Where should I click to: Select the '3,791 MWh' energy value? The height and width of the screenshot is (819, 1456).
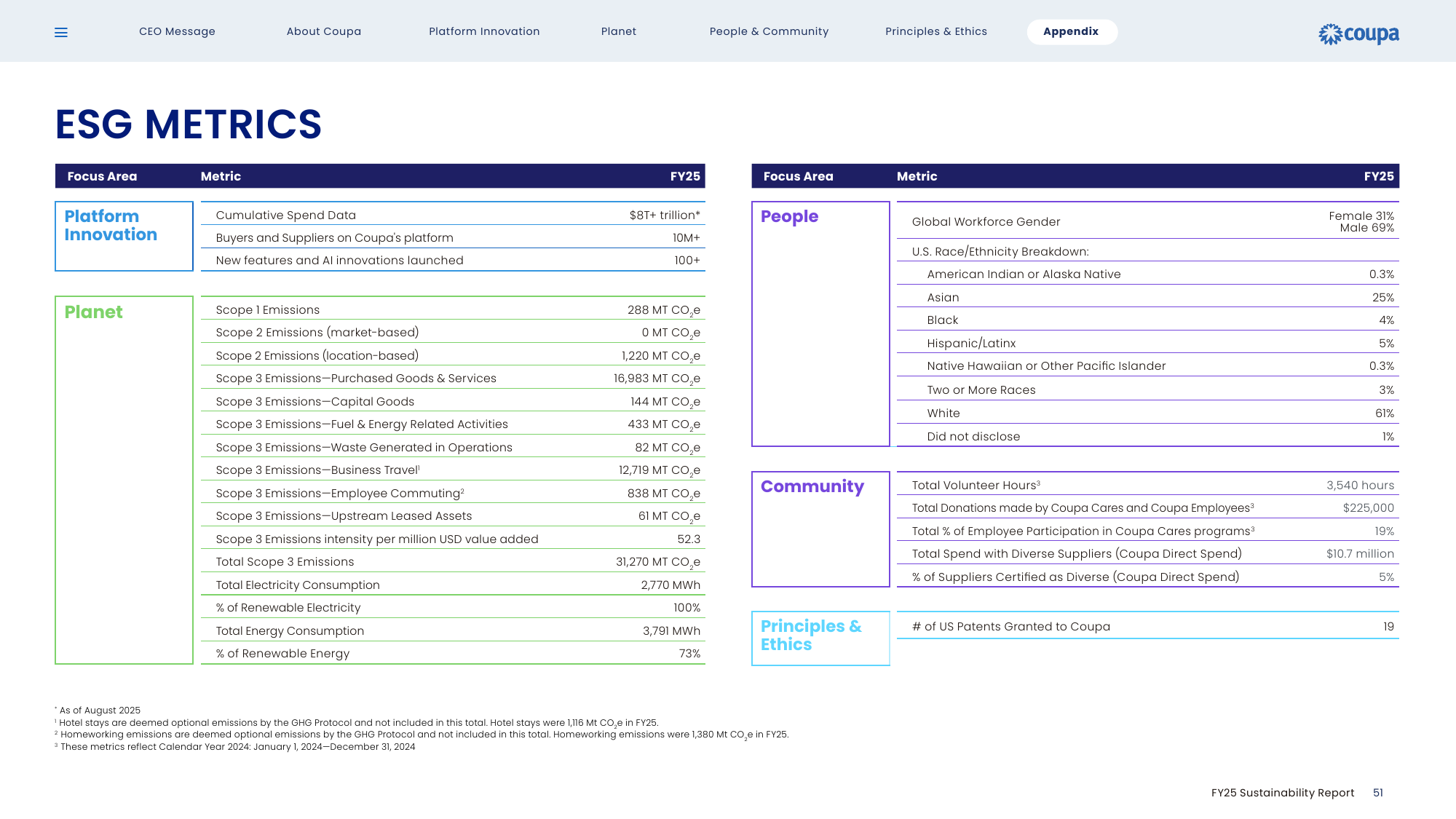pyautogui.click(x=671, y=631)
